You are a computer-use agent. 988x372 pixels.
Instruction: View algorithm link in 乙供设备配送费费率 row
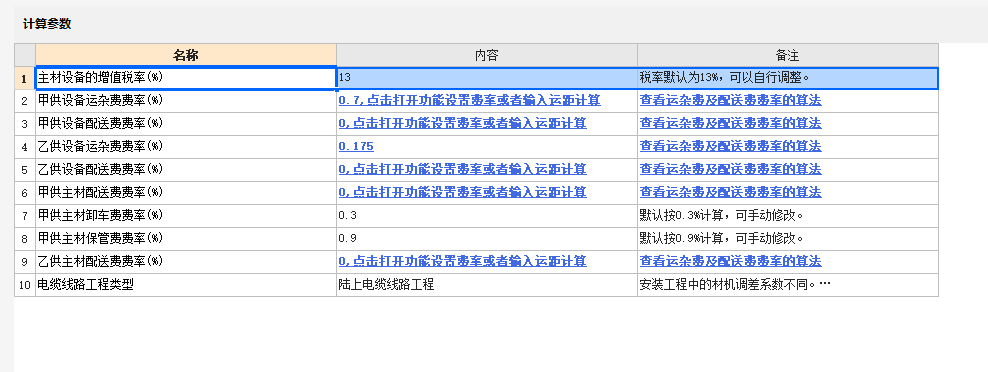pos(730,169)
